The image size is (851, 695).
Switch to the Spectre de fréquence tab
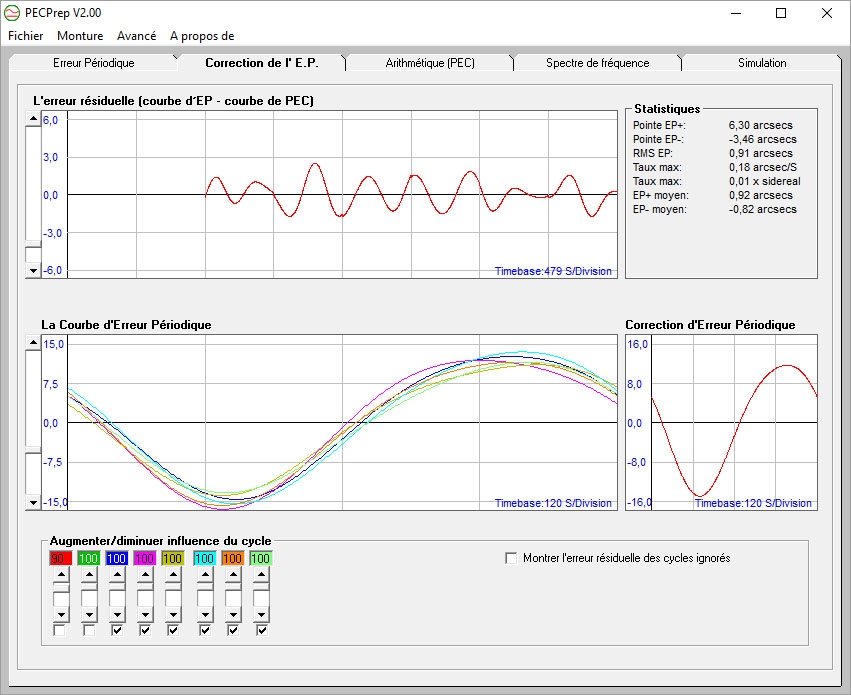click(597, 63)
